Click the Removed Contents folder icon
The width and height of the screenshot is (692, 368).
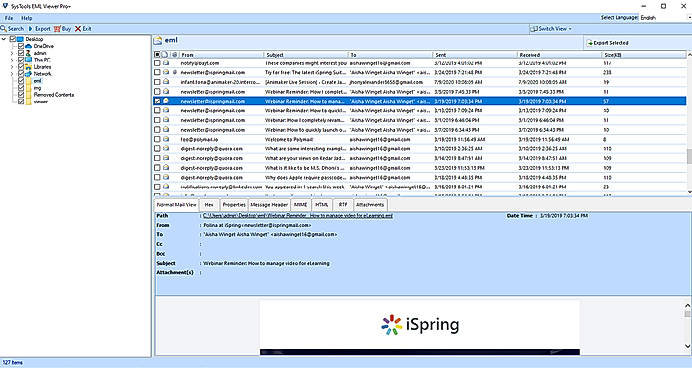tap(28, 94)
